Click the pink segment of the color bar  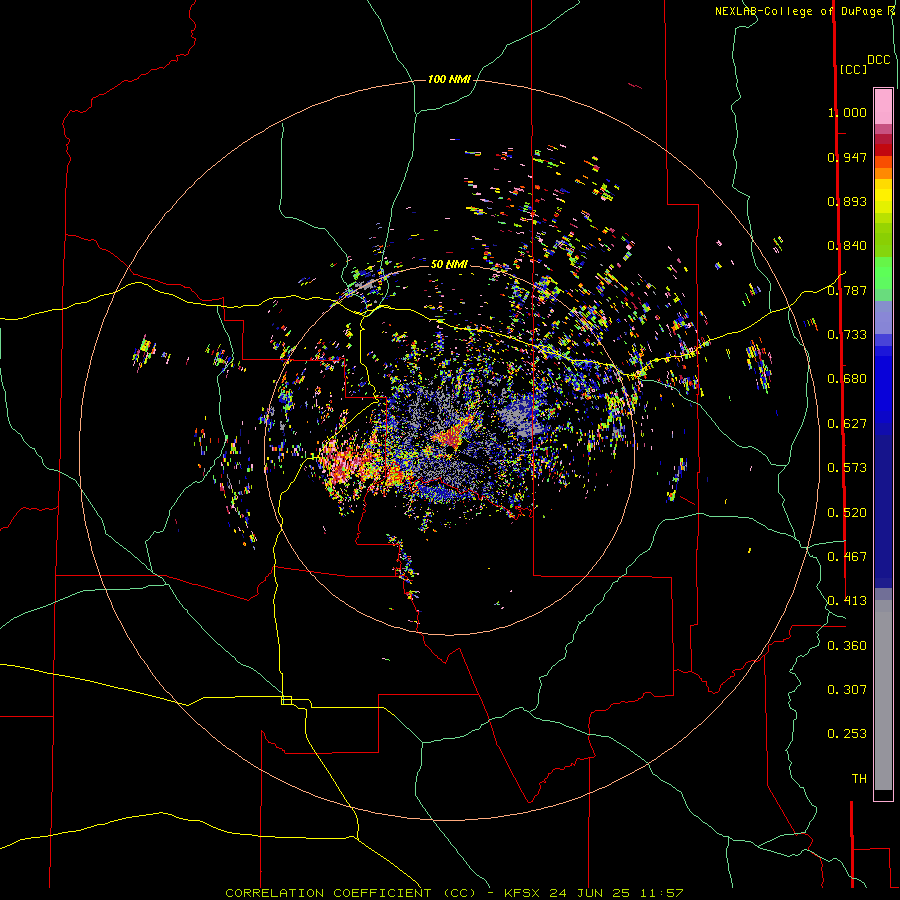click(883, 106)
